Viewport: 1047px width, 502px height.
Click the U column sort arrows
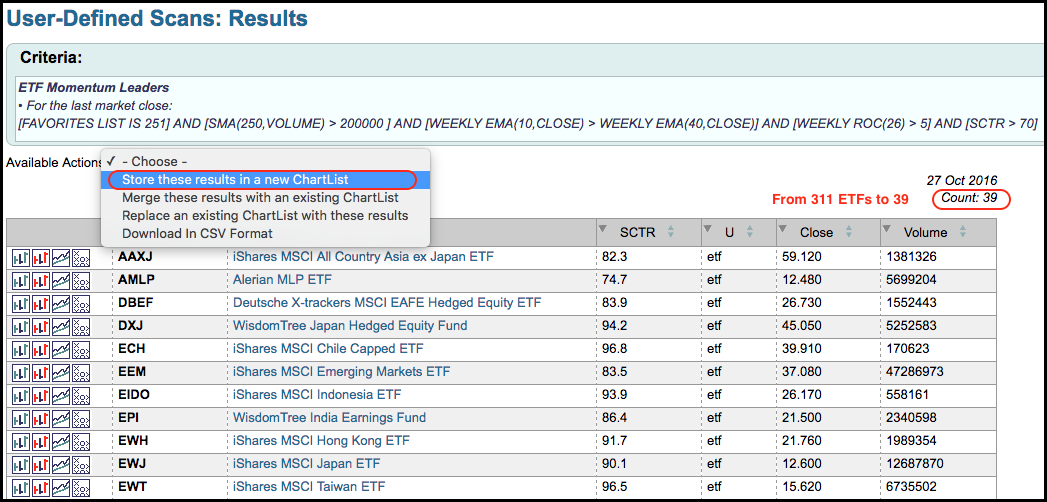[749, 232]
